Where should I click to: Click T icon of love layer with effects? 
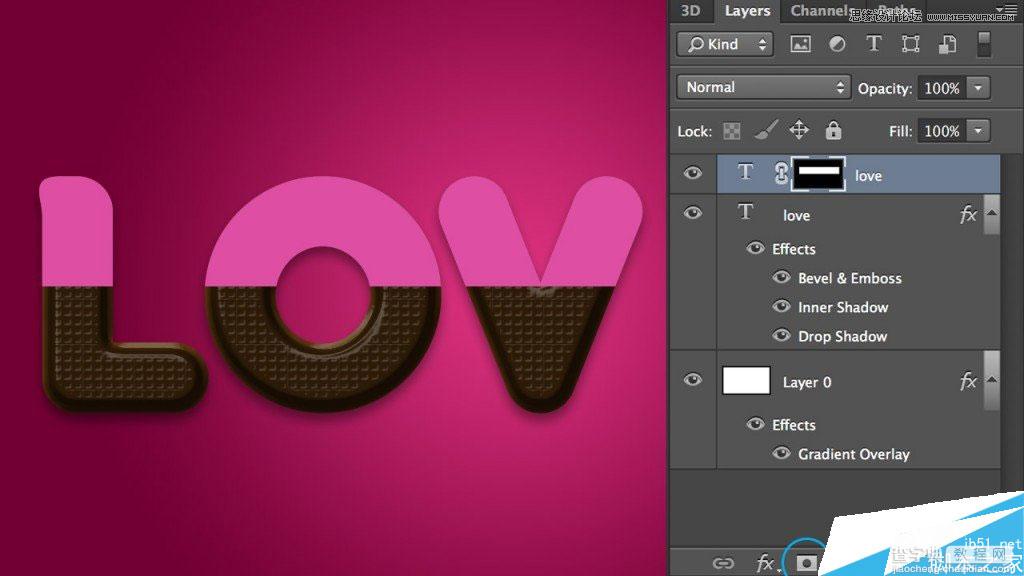(745, 212)
